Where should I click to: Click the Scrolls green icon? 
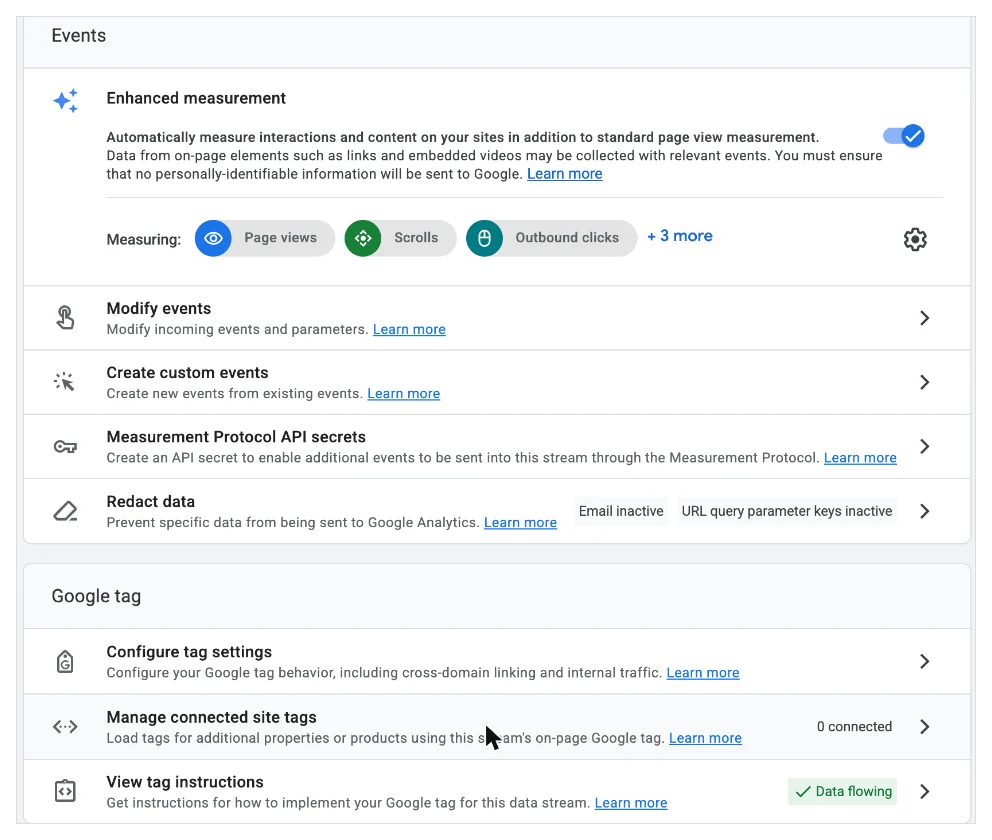click(363, 238)
